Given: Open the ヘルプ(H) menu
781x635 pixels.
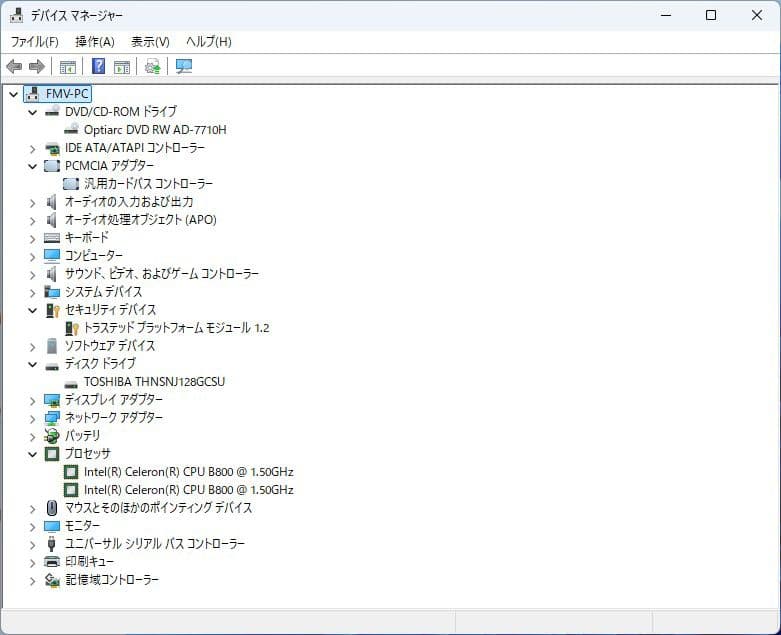Looking at the screenshot, I should click(209, 41).
